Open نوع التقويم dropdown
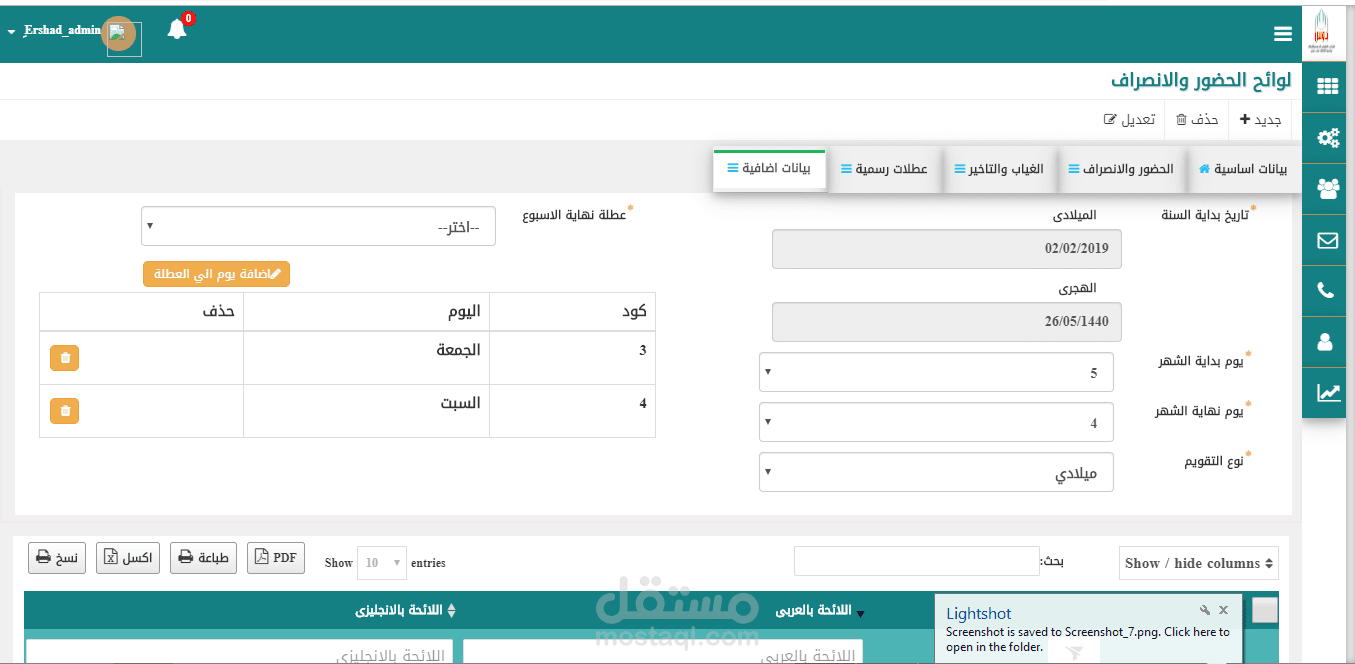Viewport: 1355px width, 664px height. click(936, 472)
